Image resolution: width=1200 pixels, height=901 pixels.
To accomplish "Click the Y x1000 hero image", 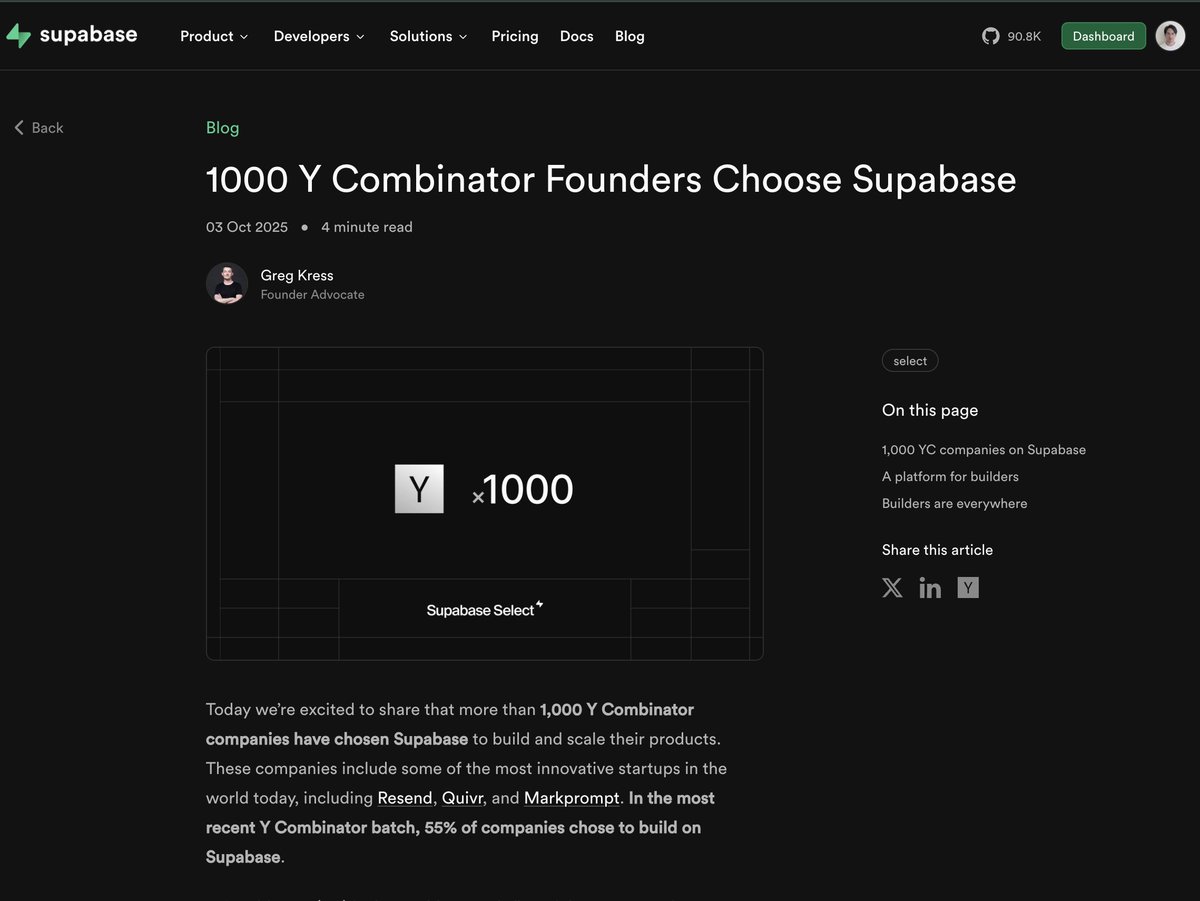I will [485, 503].
